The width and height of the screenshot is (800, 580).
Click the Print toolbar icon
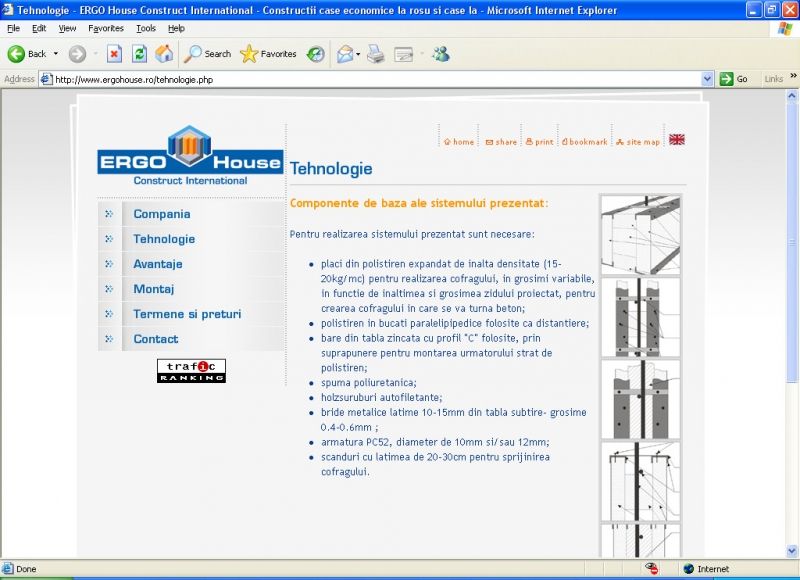coord(376,54)
